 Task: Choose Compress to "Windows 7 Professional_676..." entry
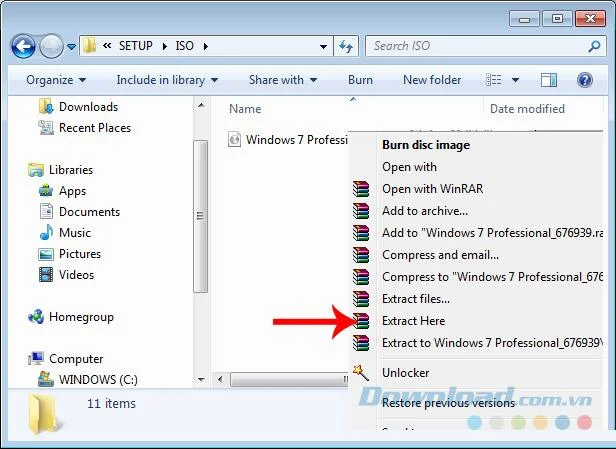[x=492, y=277]
